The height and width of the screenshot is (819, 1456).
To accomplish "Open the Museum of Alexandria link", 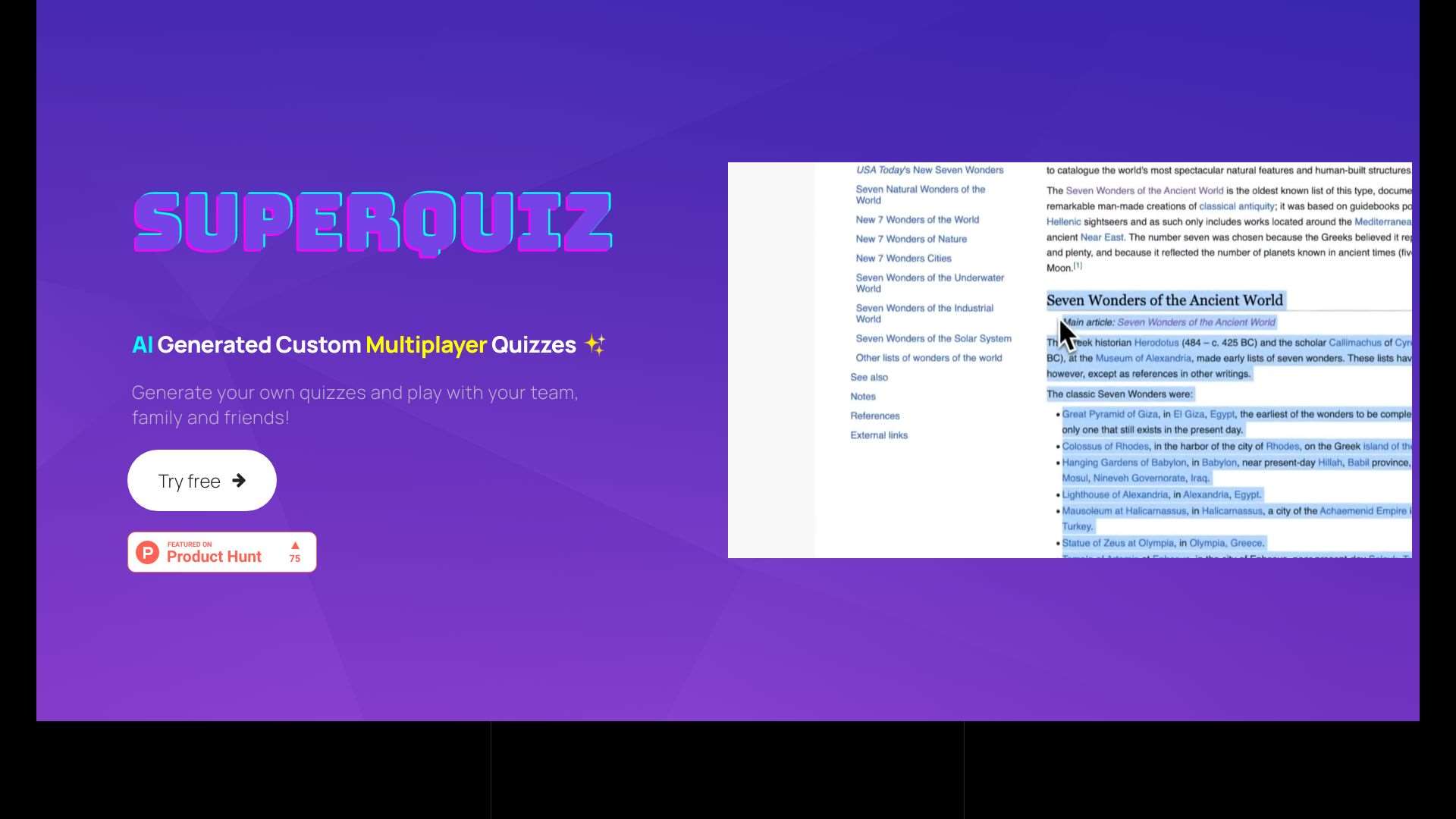I will pos(1142,358).
